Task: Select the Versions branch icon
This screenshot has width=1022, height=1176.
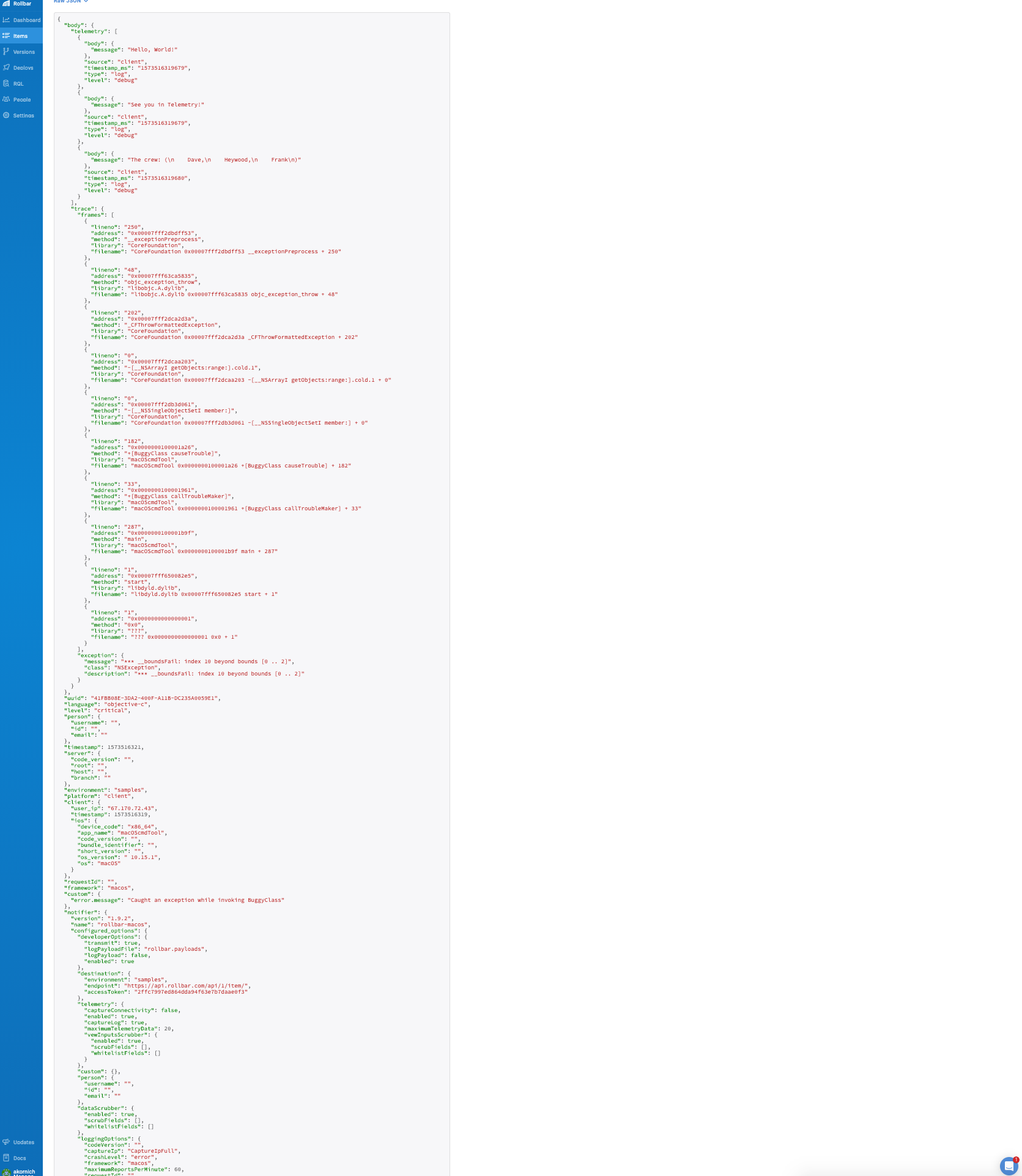Action: tap(6, 51)
